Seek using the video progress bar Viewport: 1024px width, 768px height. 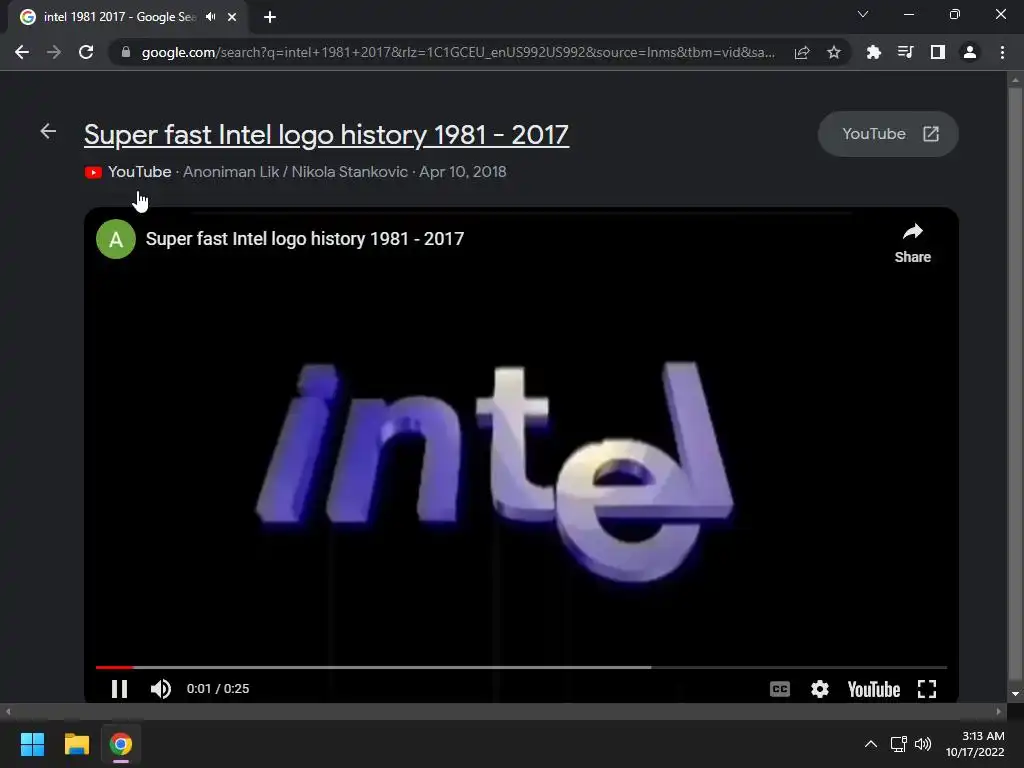coord(521,667)
